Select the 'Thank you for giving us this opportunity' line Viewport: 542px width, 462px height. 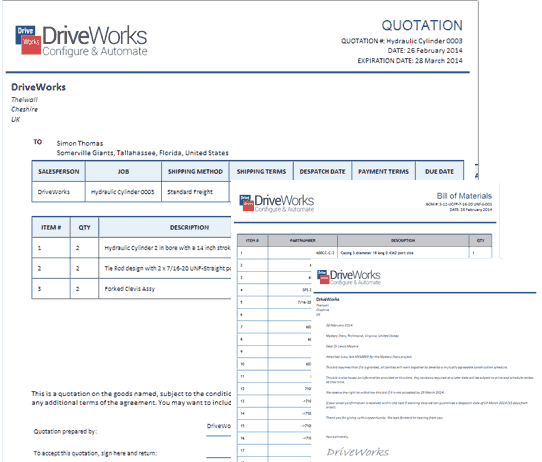click(x=384, y=418)
